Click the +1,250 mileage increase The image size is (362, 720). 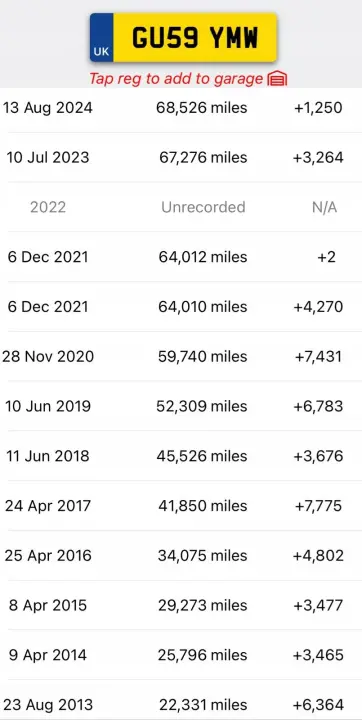point(318,108)
